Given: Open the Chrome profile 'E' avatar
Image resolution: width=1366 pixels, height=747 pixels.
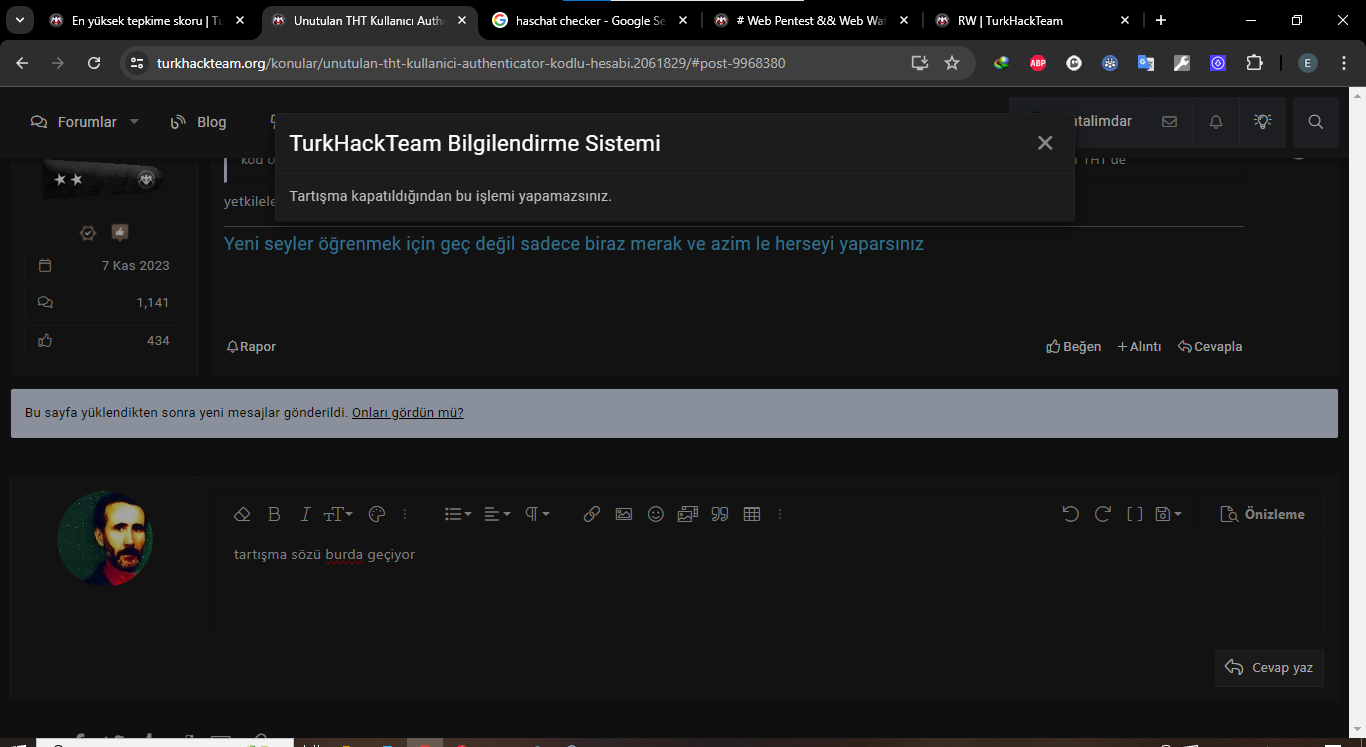Looking at the screenshot, I should 1308,63.
